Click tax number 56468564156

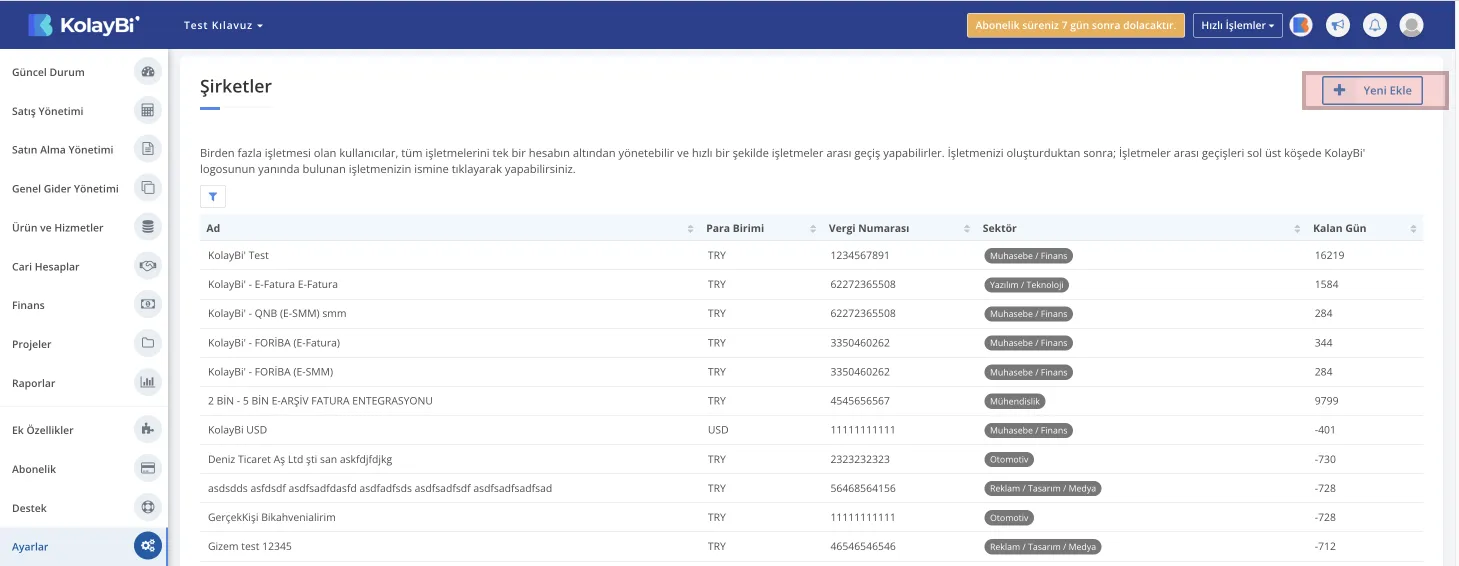862,488
